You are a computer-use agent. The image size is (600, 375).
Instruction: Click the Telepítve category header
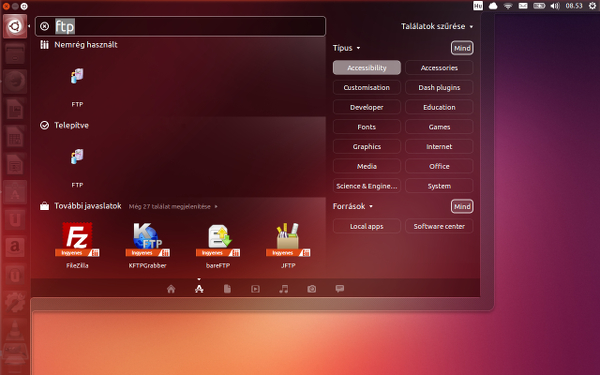[x=64, y=125]
